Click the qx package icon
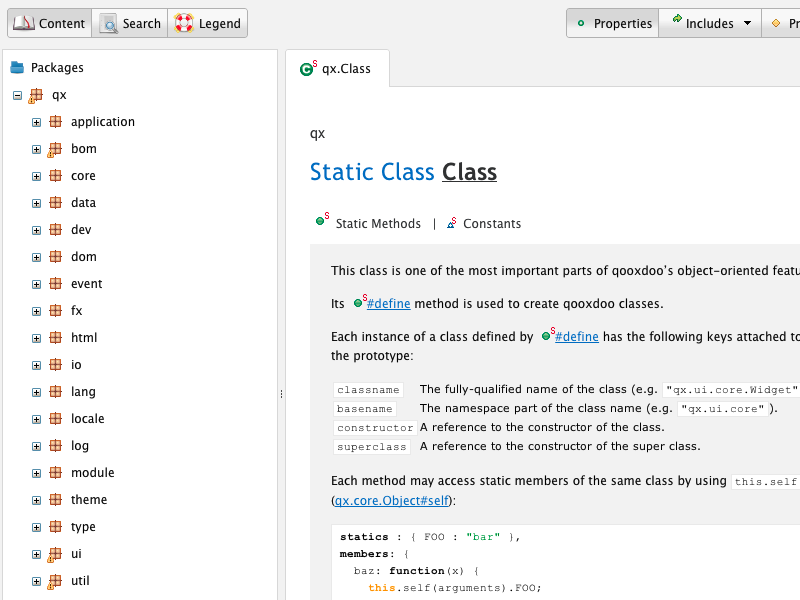This screenshot has width=800, height=600. 36,95
